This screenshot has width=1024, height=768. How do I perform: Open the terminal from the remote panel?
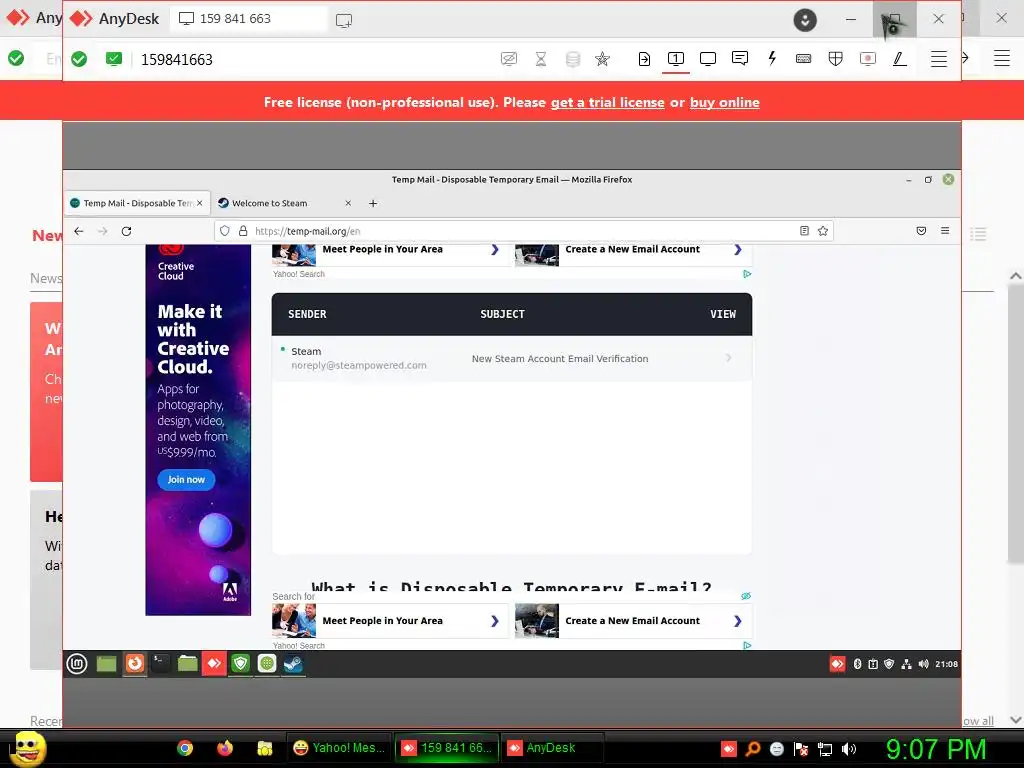pos(160,664)
